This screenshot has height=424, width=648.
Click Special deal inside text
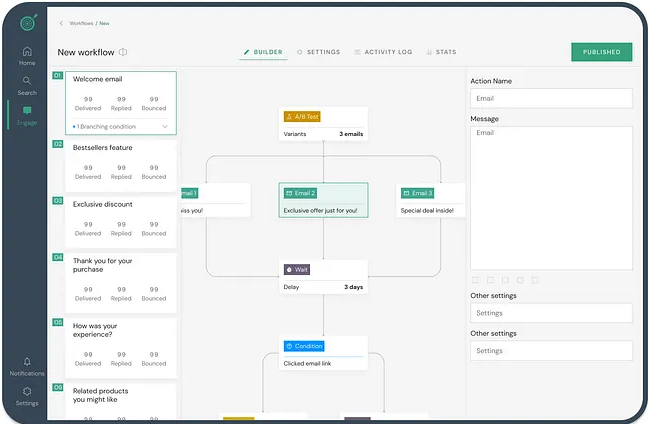[427, 210]
